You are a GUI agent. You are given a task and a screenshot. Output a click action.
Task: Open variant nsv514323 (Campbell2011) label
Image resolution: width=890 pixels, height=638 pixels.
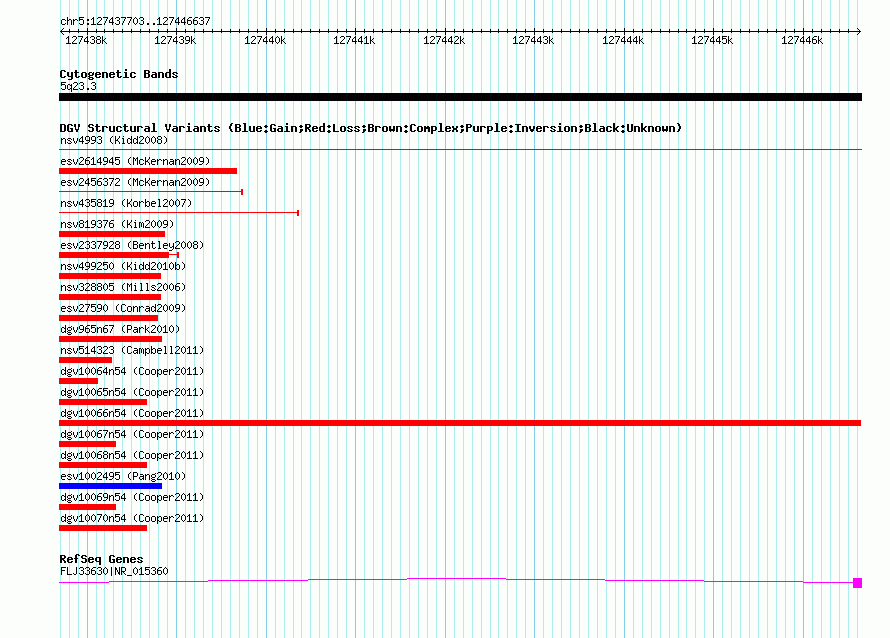tap(132, 350)
